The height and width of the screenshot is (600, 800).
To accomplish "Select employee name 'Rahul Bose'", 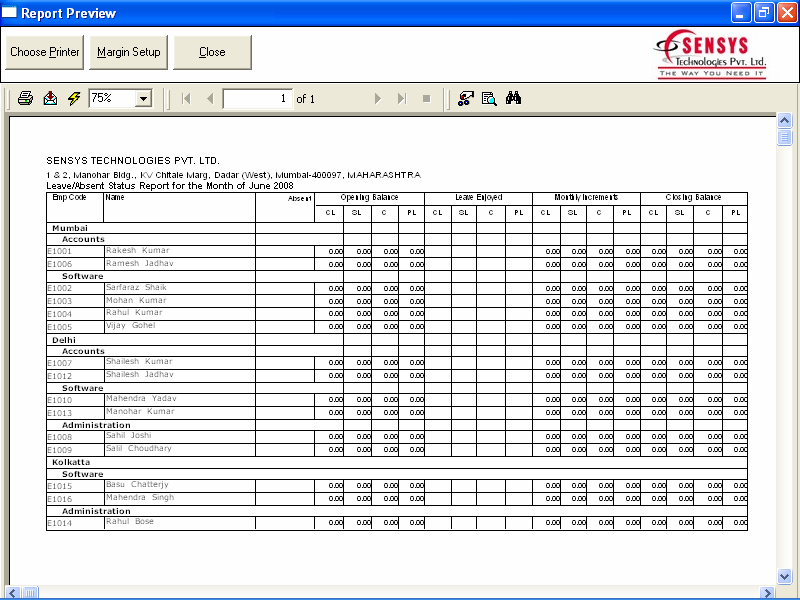I will click(129, 521).
